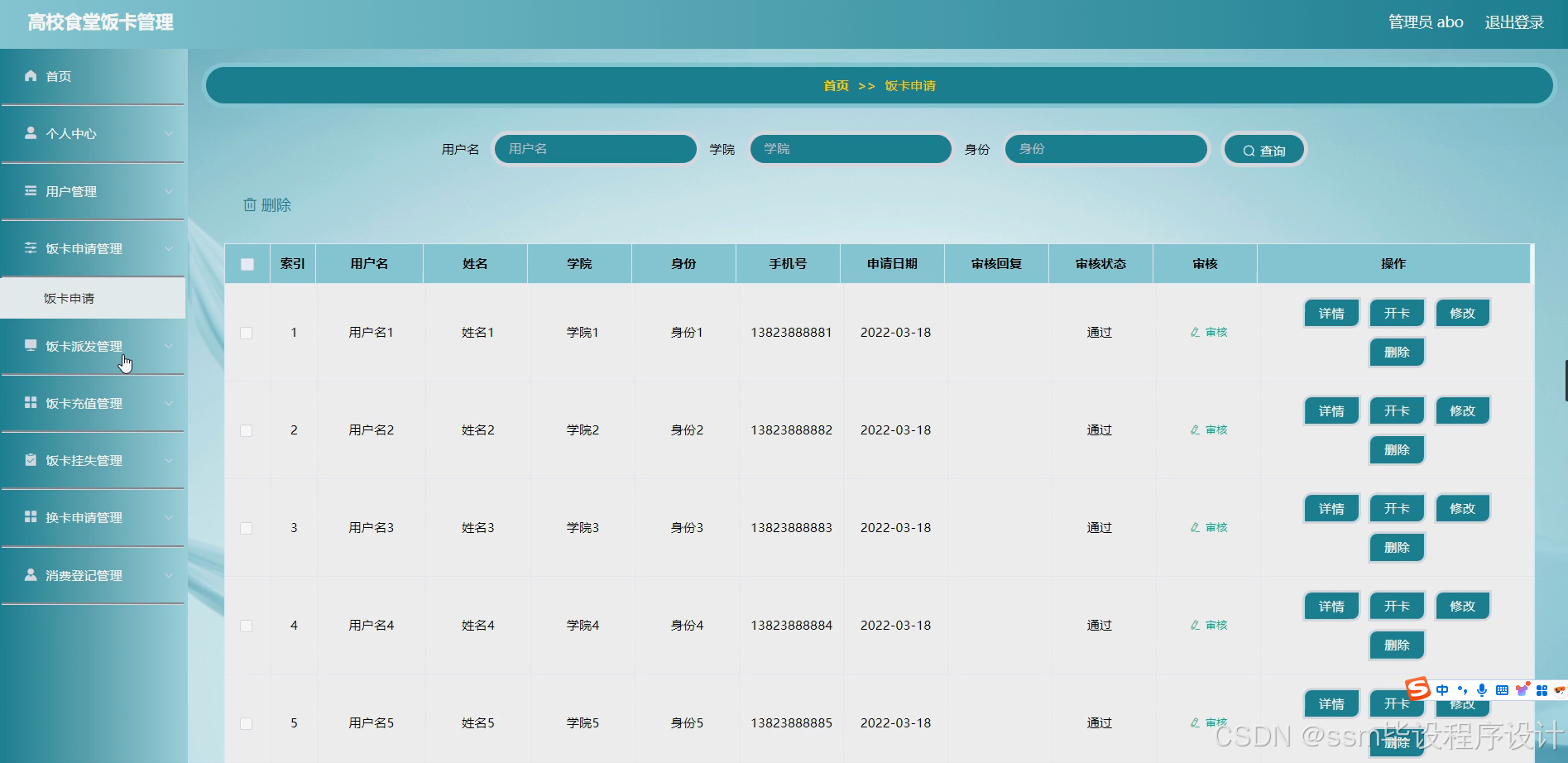Viewport: 1568px width, 763px height.
Task: Click the 学院 search input field
Action: (x=851, y=149)
